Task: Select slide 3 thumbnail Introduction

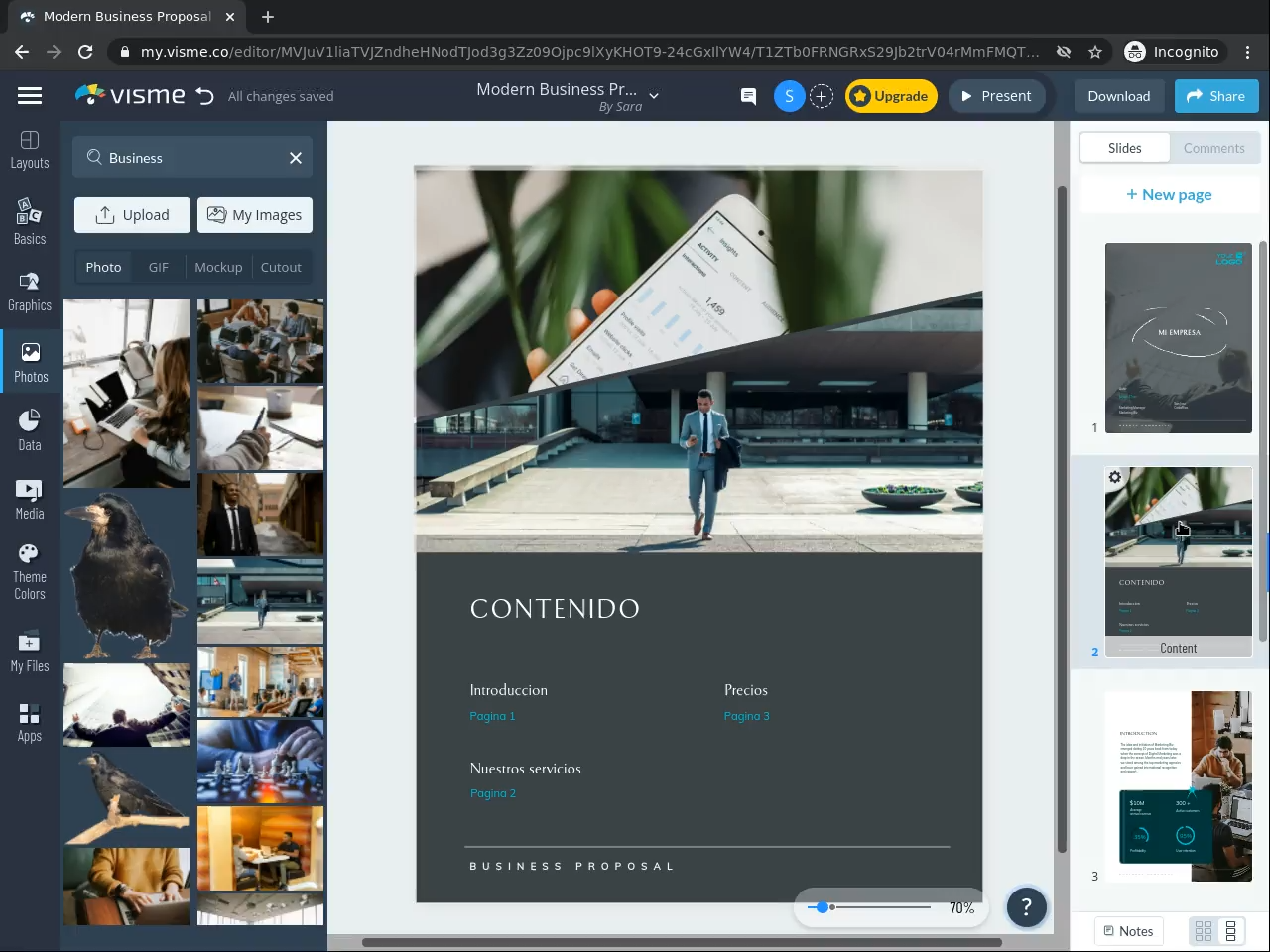Action: point(1179,786)
